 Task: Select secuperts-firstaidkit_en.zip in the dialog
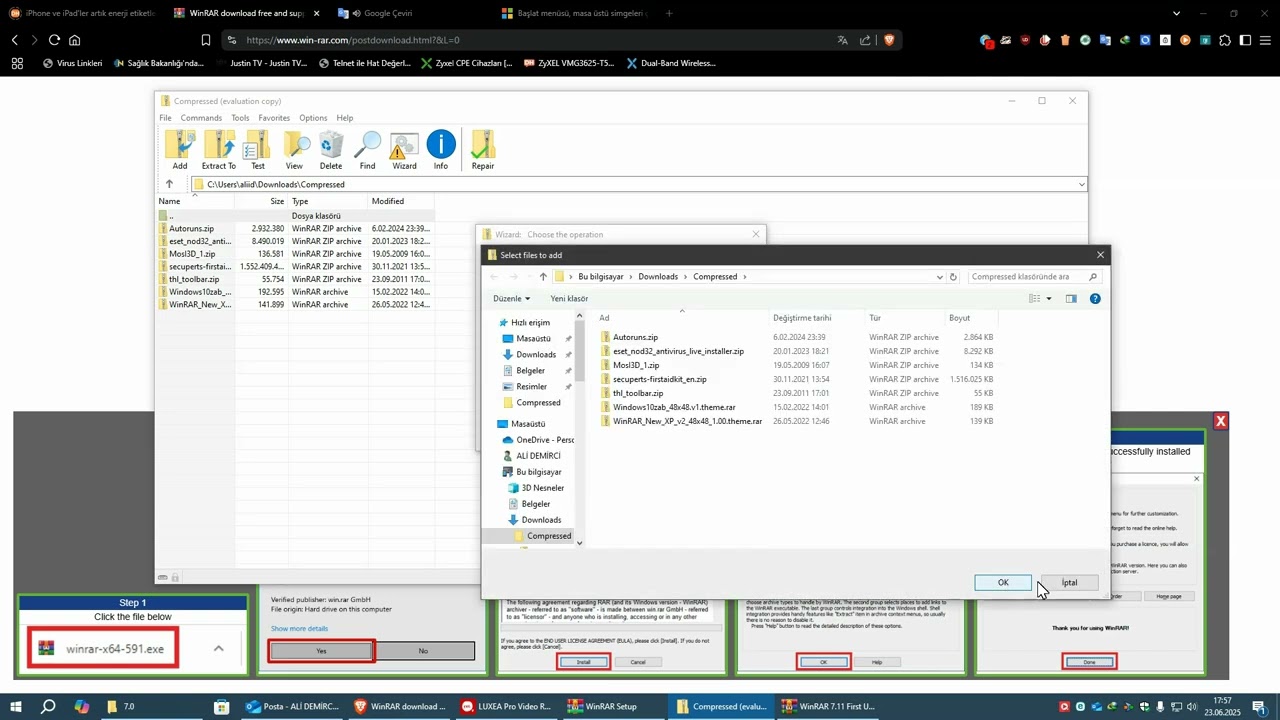tap(659, 379)
